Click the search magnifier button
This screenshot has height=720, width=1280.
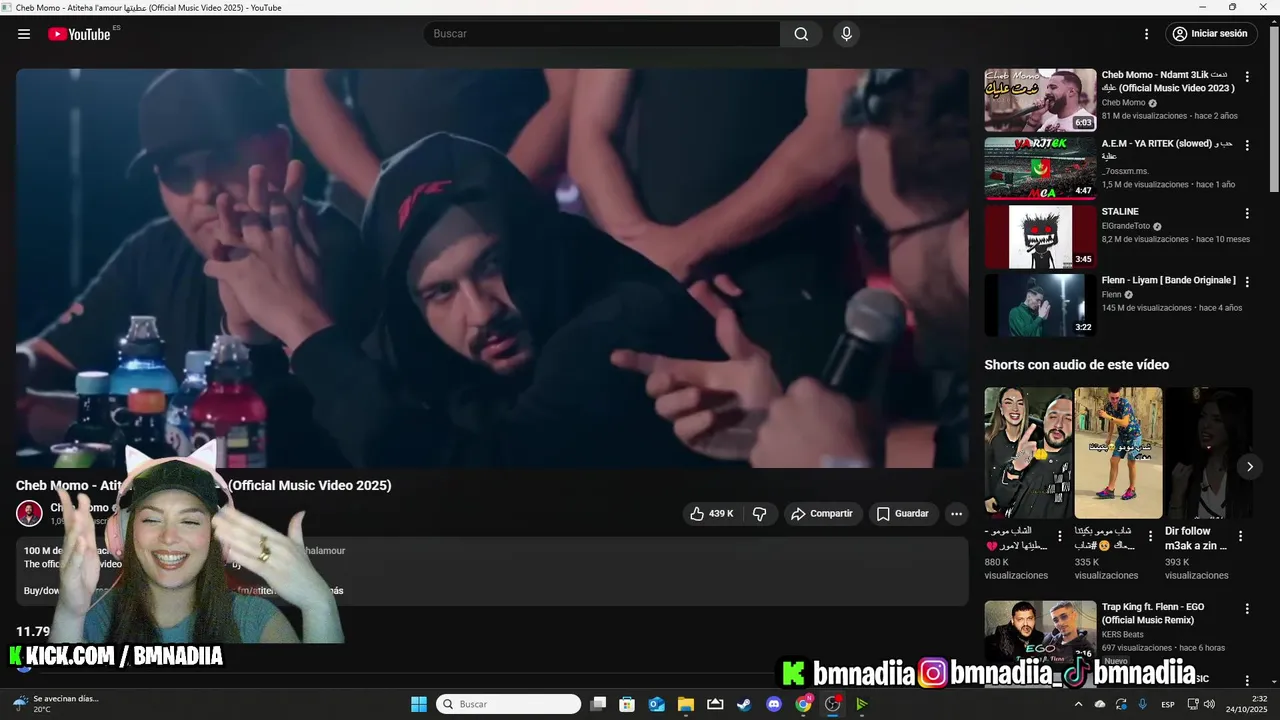point(801,34)
